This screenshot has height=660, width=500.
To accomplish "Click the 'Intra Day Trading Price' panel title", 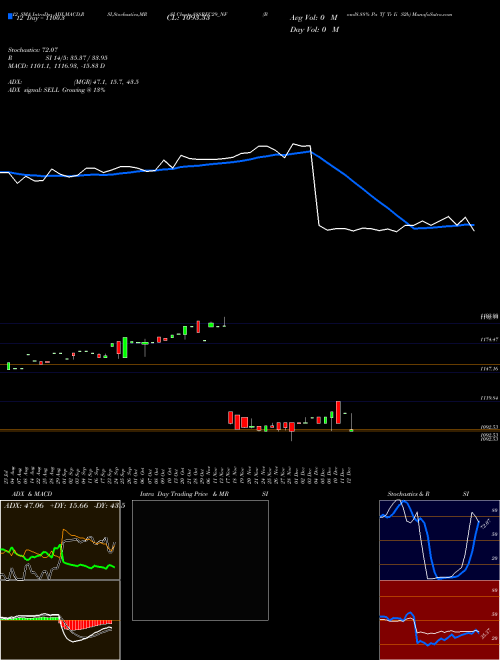I will click(174, 494).
